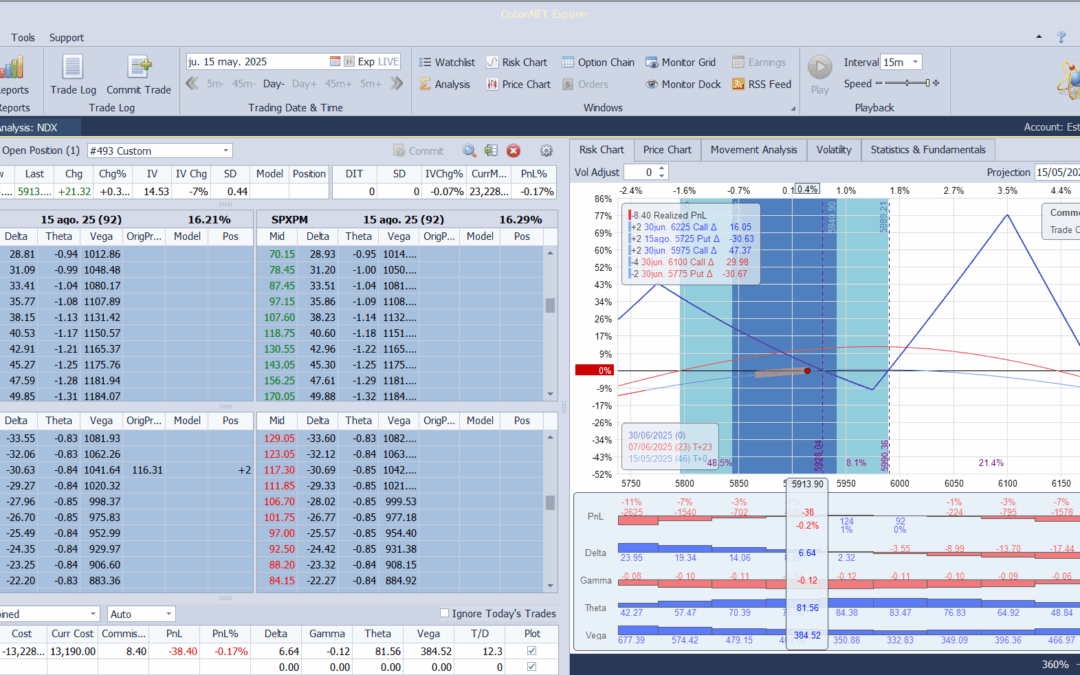This screenshot has width=1080, height=675.
Task: Toggle Plot checkbox for the 0.00 row
Action: (x=531, y=667)
